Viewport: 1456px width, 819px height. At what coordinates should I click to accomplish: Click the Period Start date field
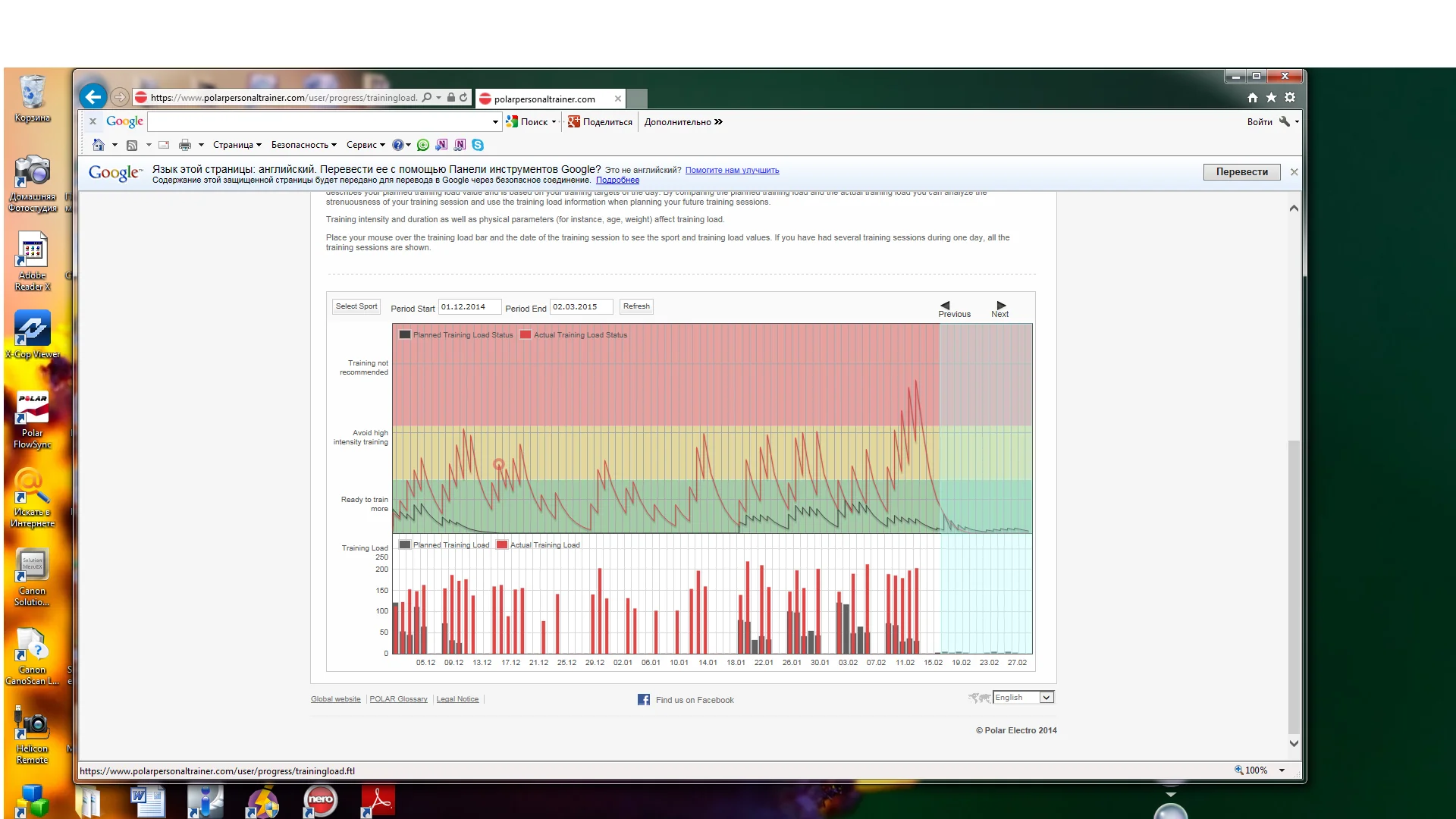[469, 307]
